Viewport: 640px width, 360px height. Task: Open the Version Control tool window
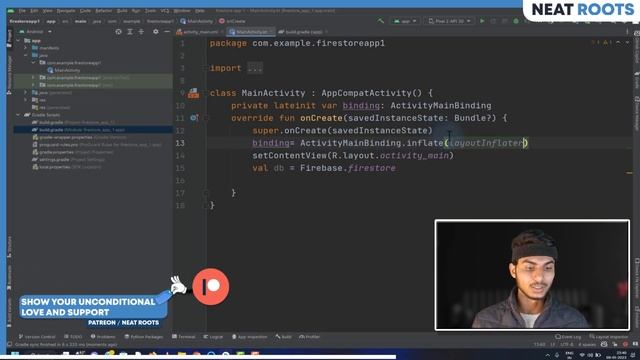(37, 337)
